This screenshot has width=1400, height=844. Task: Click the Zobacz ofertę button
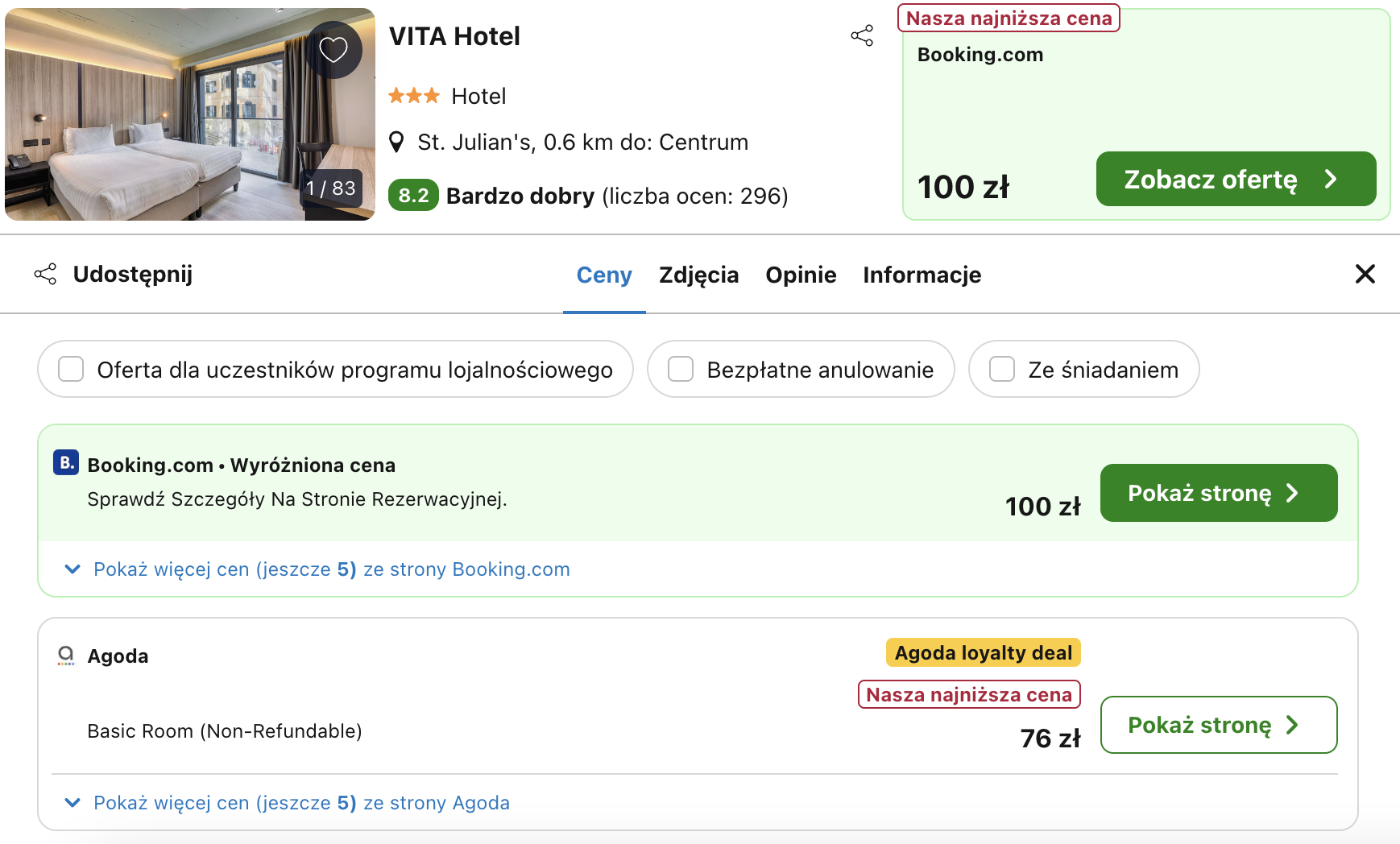[1235, 179]
